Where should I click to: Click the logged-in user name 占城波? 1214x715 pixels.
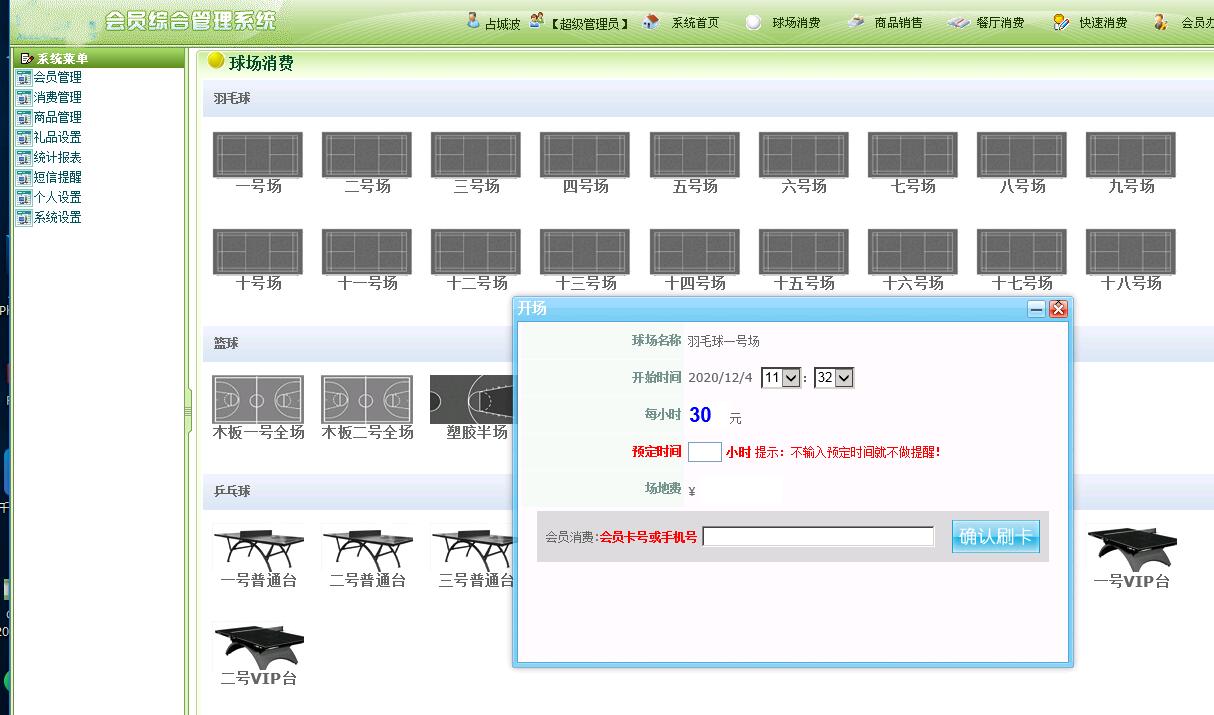click(x=502, y=23)
